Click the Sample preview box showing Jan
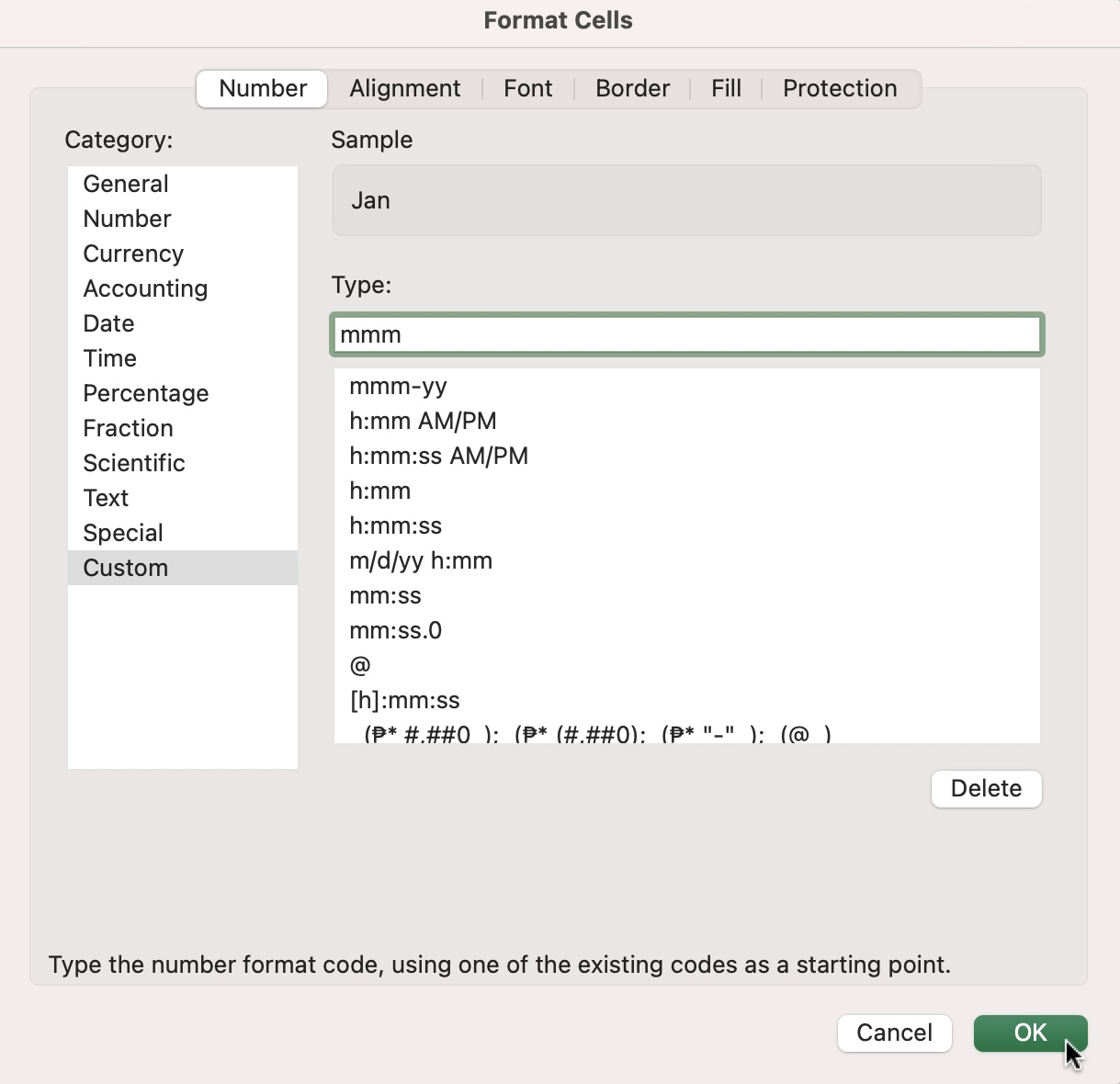Screen dimensions: 1120x1084 (x=686, y=200)
